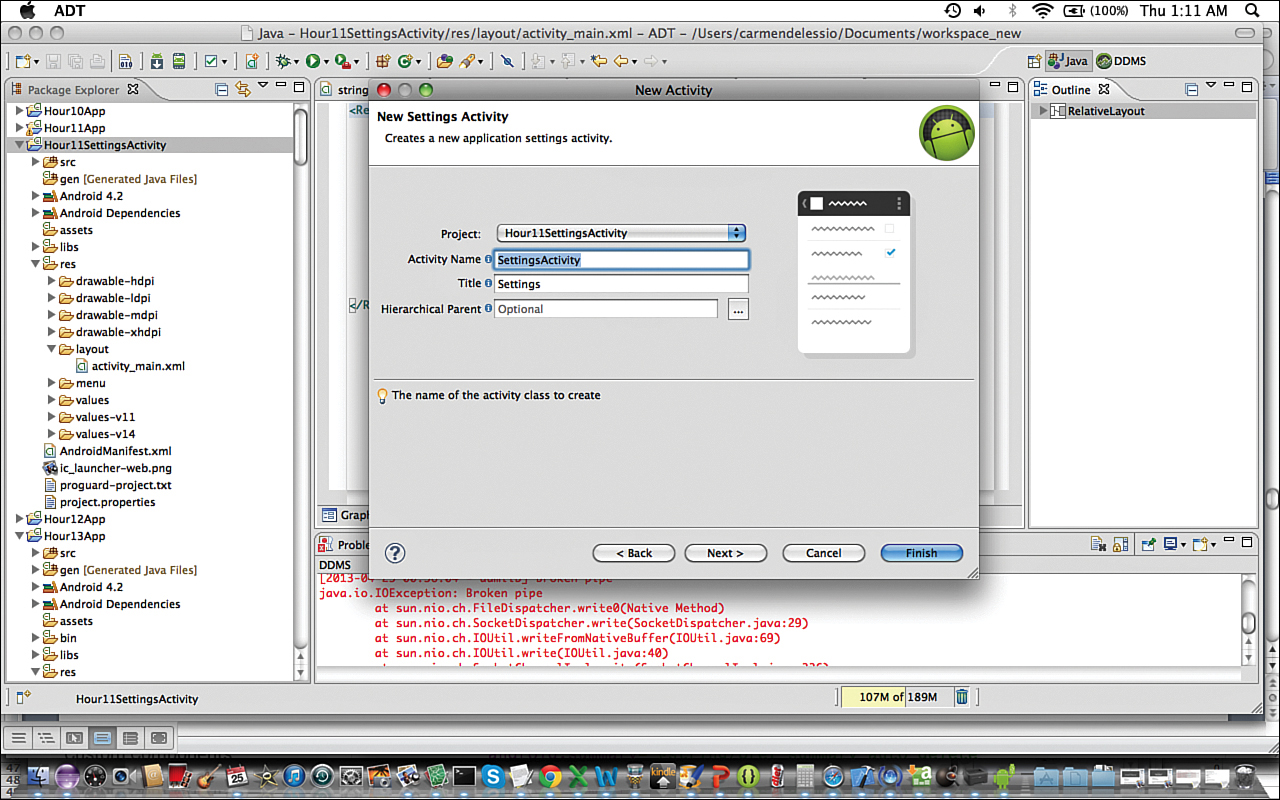Click the Search flashlight toolbar icon
The width and height of the screenshot is (1280, 800).
(x=469, y=61)
